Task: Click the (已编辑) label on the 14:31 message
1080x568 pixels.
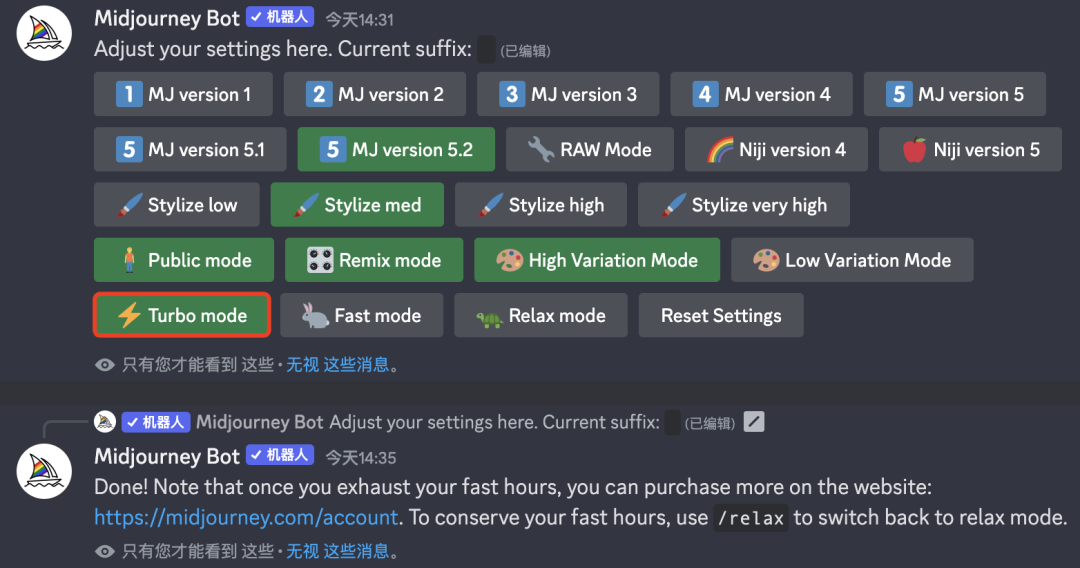Action: (526, 51)
